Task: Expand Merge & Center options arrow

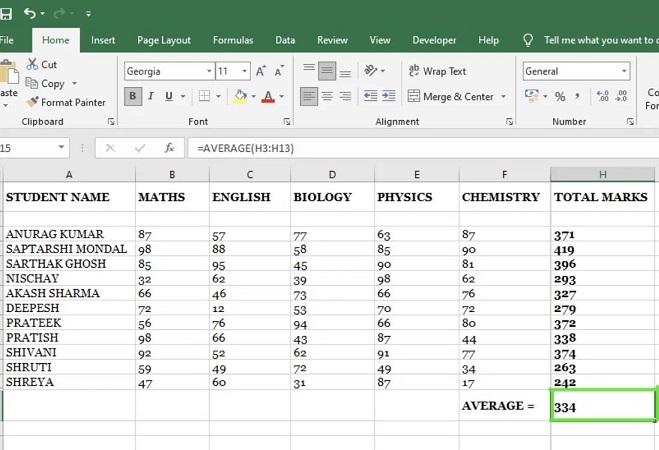Action: coord(503,96)
